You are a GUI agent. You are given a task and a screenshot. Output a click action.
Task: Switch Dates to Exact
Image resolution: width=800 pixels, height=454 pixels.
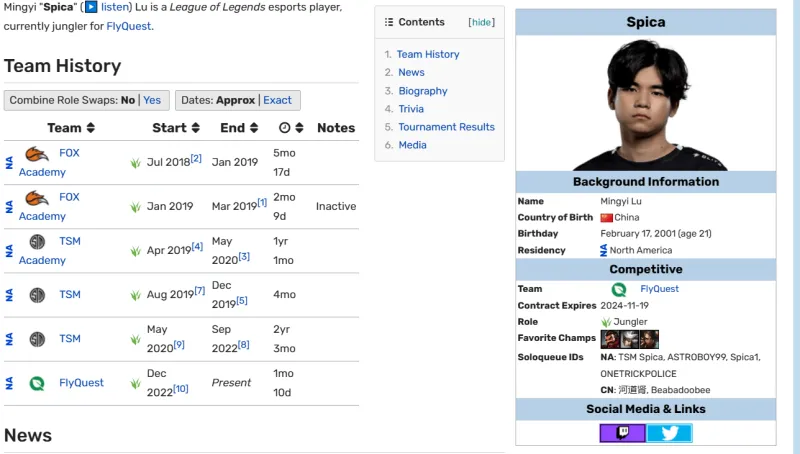click(x=278, y=100)
